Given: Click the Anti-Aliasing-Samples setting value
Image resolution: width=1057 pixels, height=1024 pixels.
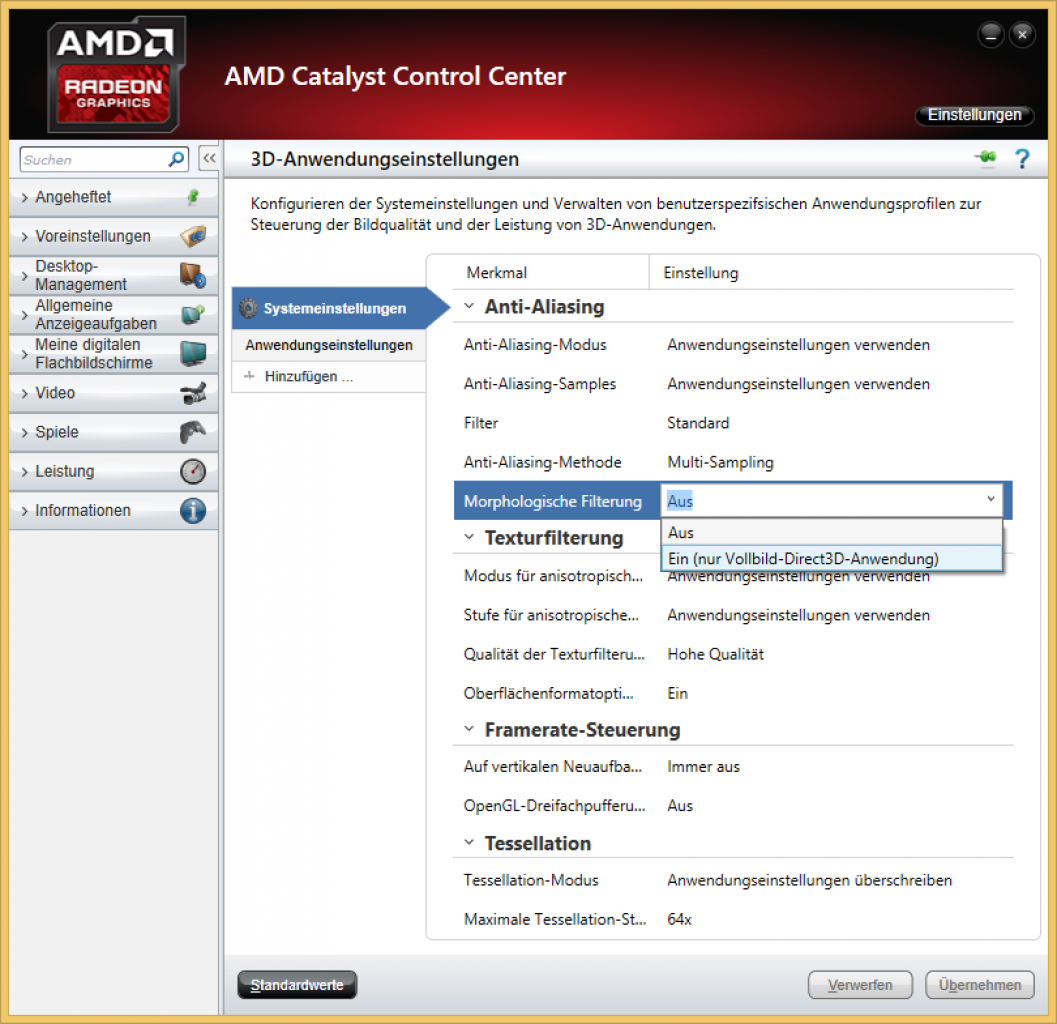Looking at the screenshot, I should 798,384.
